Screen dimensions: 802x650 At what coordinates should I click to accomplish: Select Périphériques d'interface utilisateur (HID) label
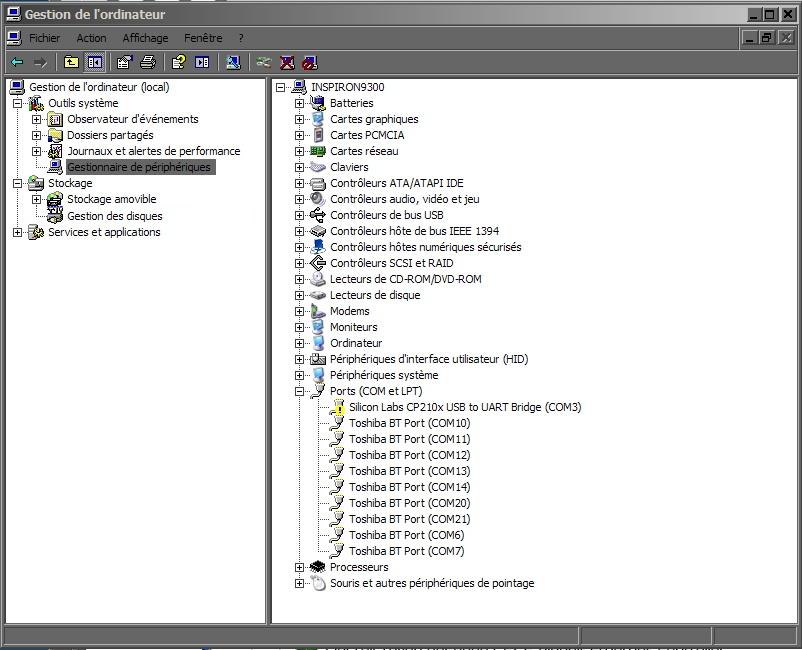pos(429,359)
